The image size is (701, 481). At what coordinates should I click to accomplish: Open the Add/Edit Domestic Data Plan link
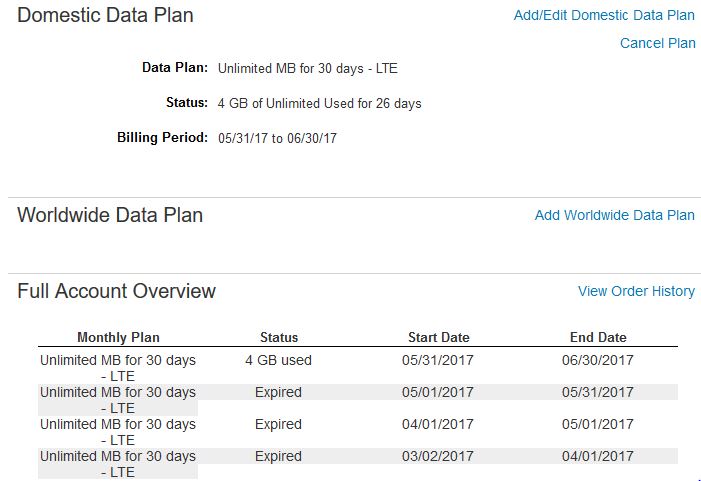(x=603, y=15)
